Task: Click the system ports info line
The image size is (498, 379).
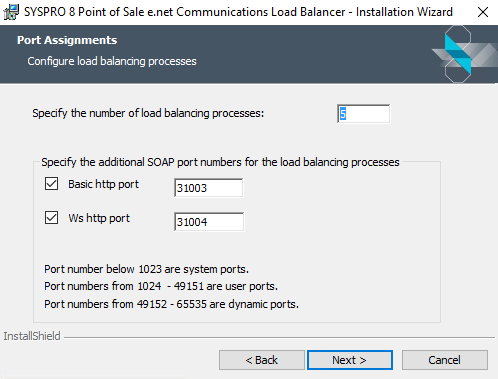Action: point(146,269)
